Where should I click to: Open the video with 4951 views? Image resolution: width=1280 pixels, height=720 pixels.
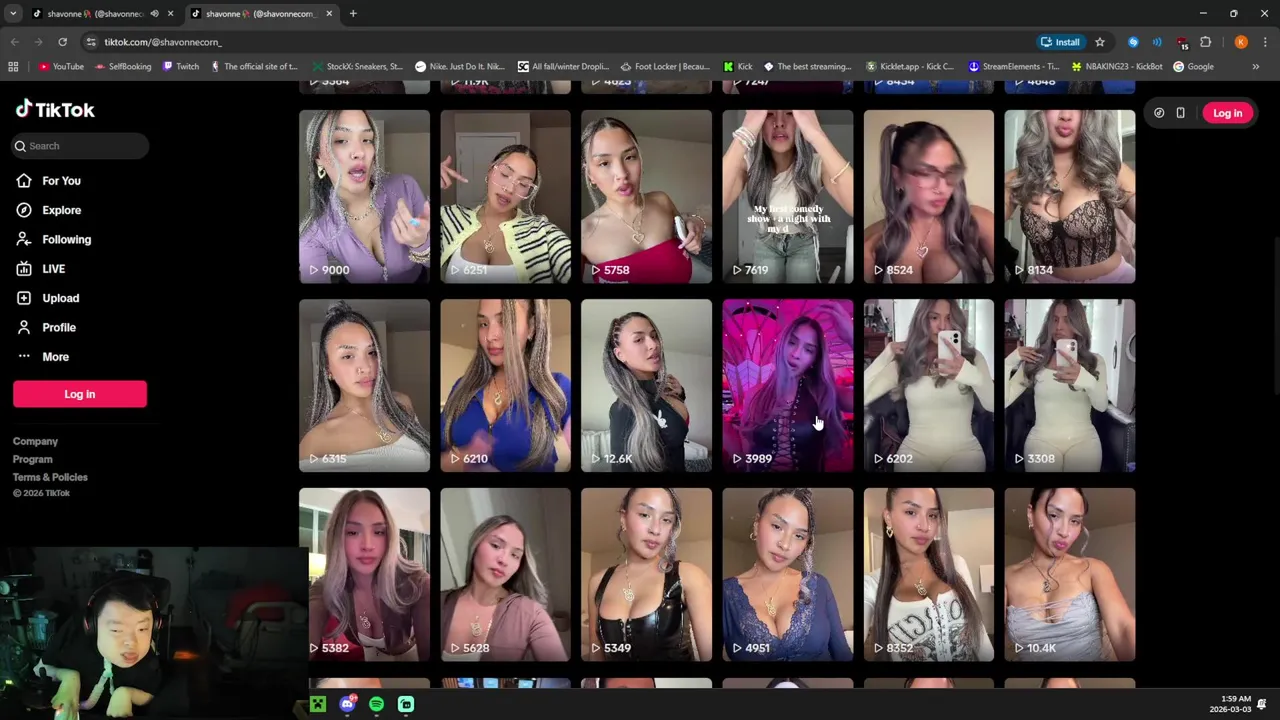(788, 575)
